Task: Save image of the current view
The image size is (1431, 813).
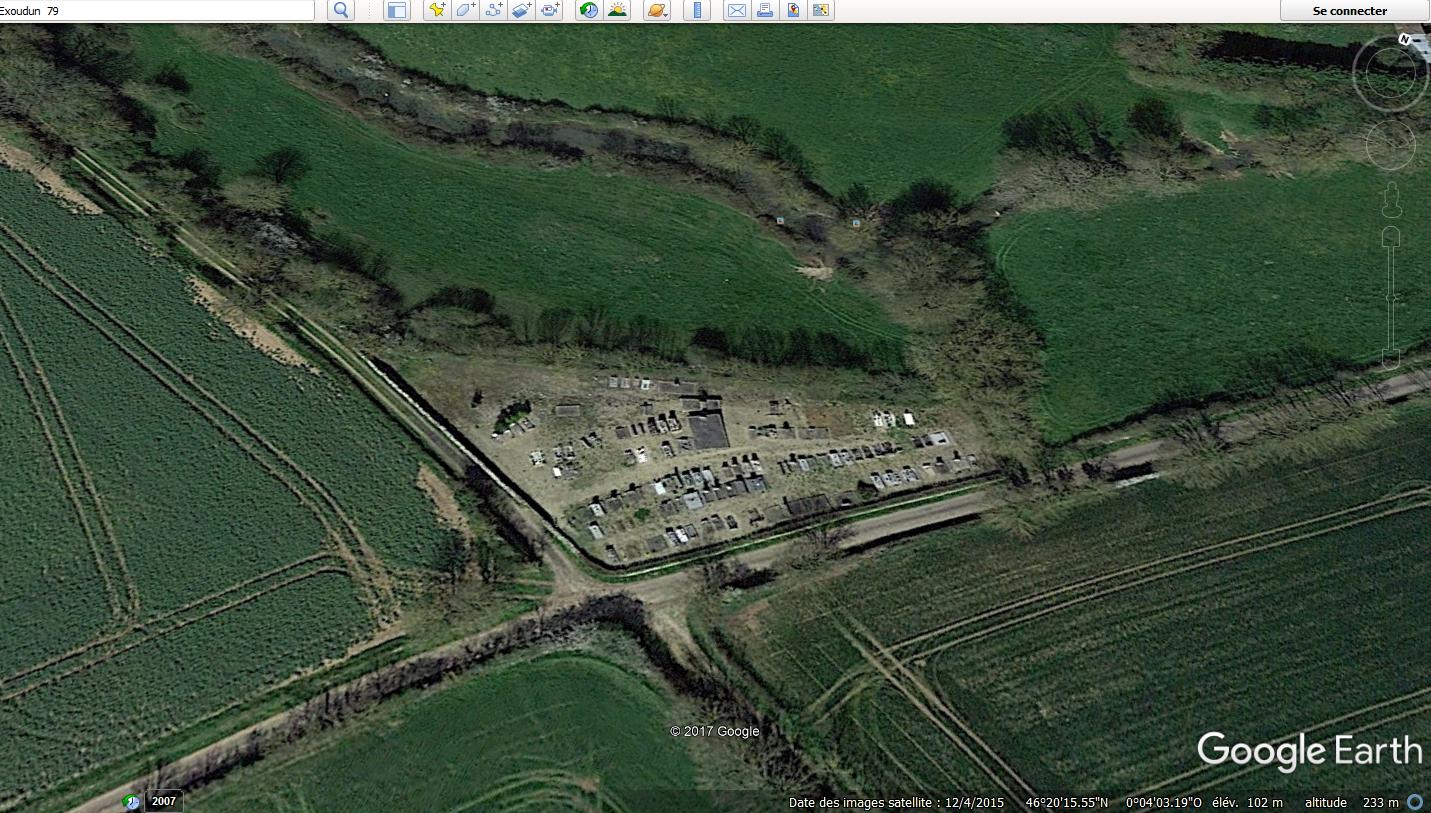Action: [793, 10]
